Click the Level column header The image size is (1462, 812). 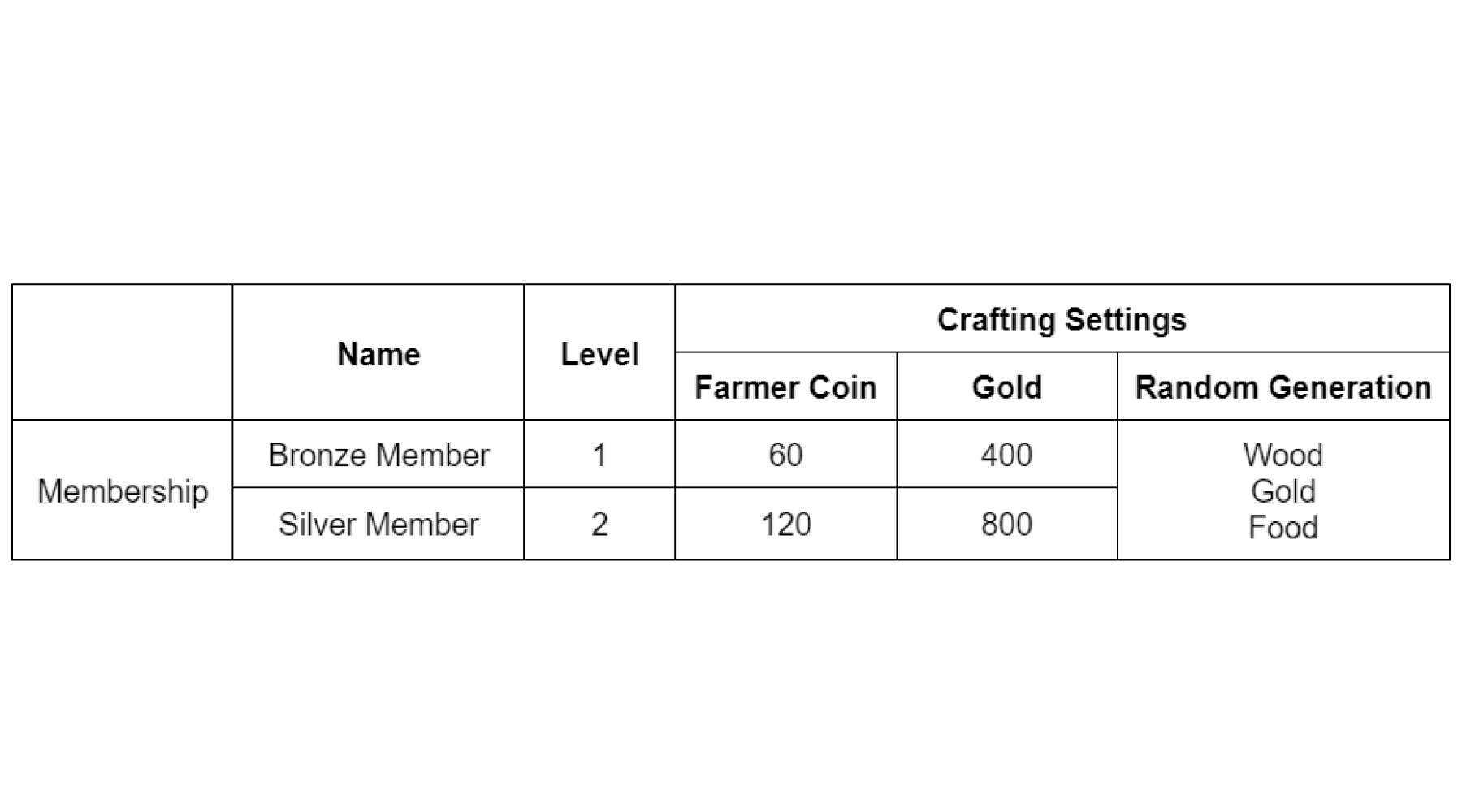[x=599, y=354]
